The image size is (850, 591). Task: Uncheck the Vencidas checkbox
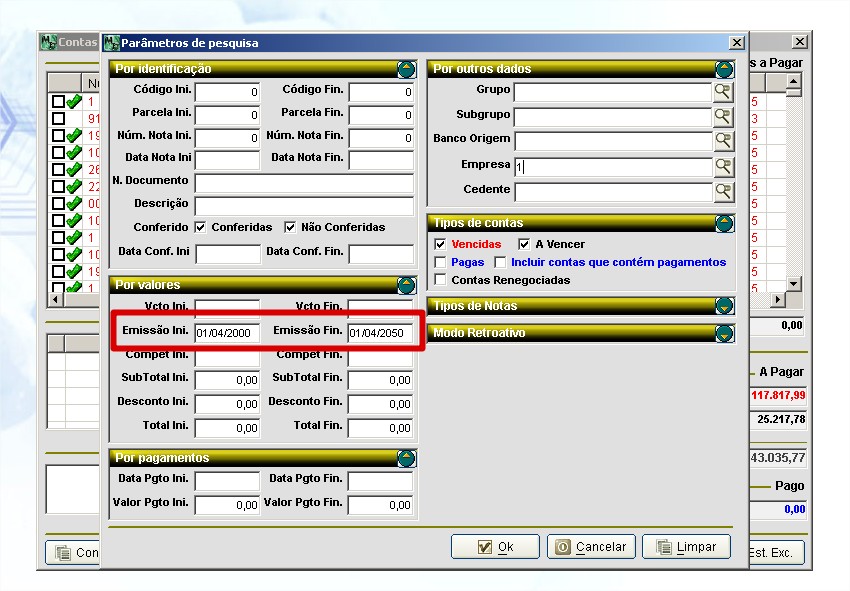(441, 245)
